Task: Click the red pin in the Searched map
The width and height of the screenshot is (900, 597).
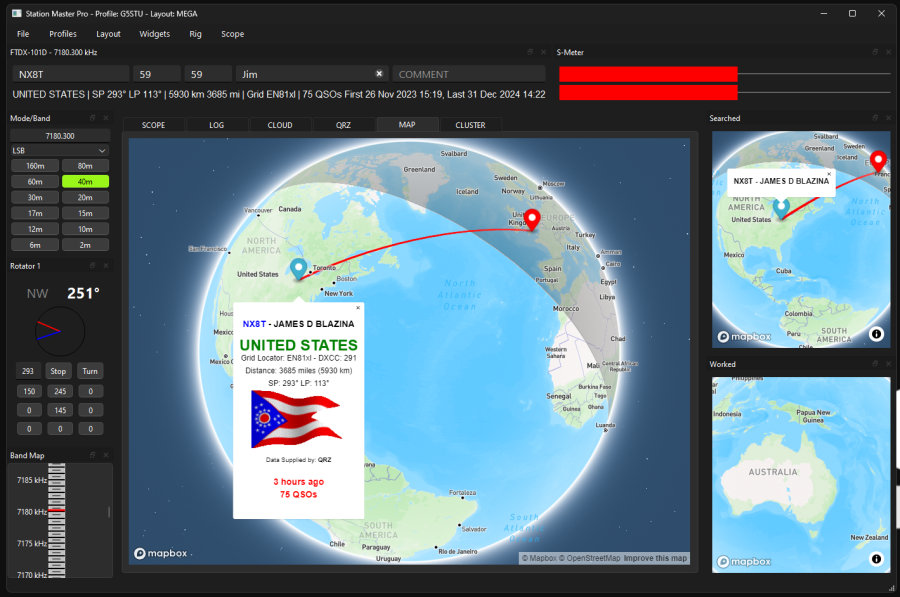Action: pyautogui.click(x=878, y=161)
